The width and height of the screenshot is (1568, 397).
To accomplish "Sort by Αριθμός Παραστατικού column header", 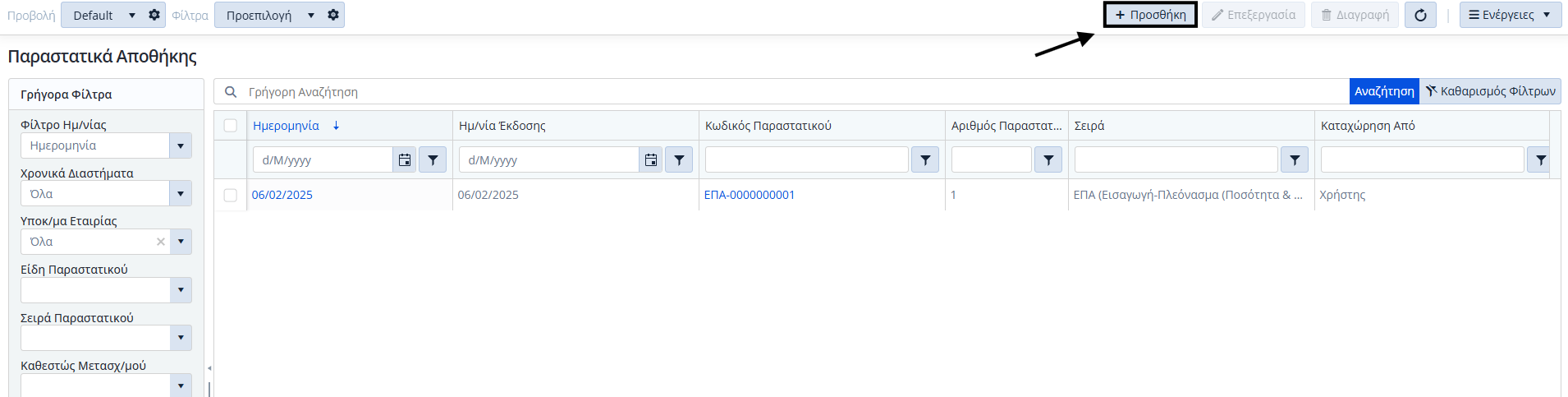I will 1006,126.
